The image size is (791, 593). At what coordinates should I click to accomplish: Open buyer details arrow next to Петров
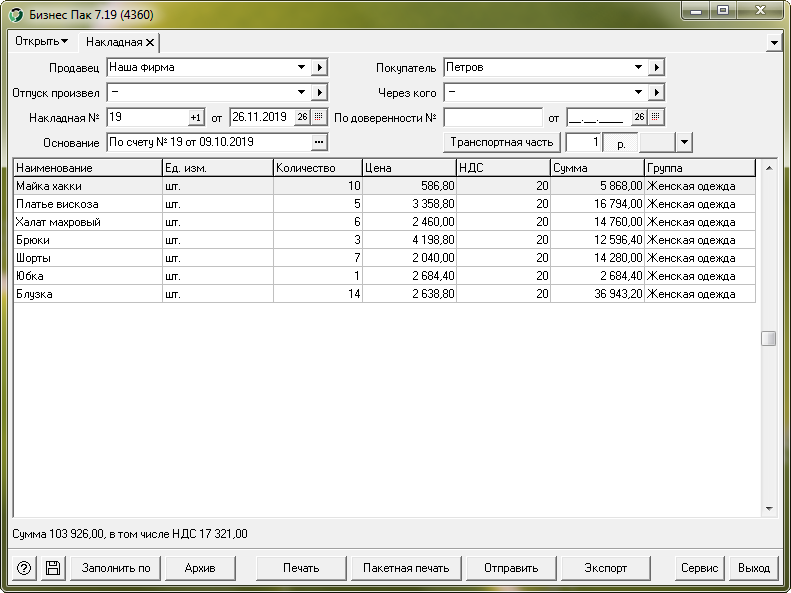656,68
